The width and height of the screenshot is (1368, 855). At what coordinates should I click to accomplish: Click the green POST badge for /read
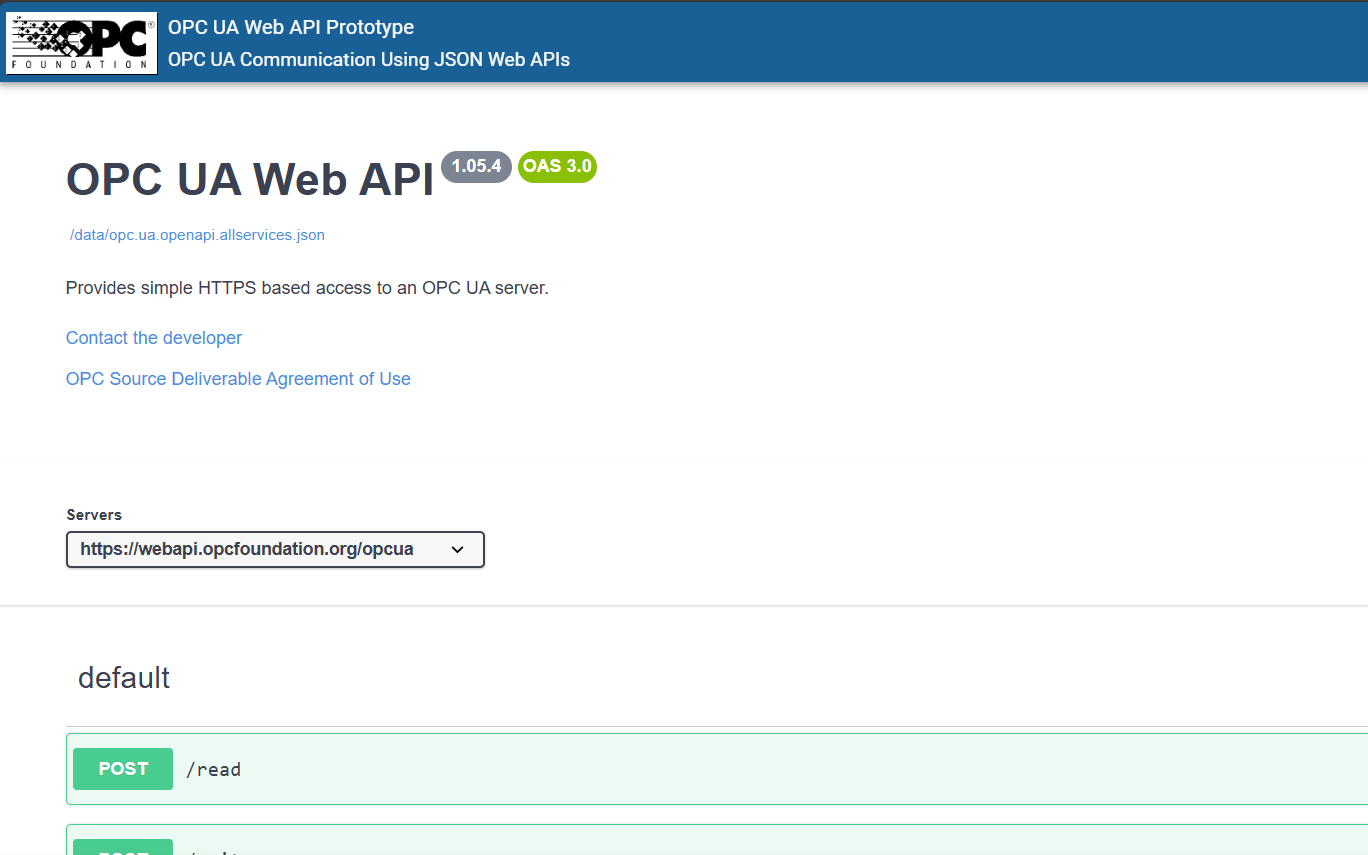click(x=123, y=769)
